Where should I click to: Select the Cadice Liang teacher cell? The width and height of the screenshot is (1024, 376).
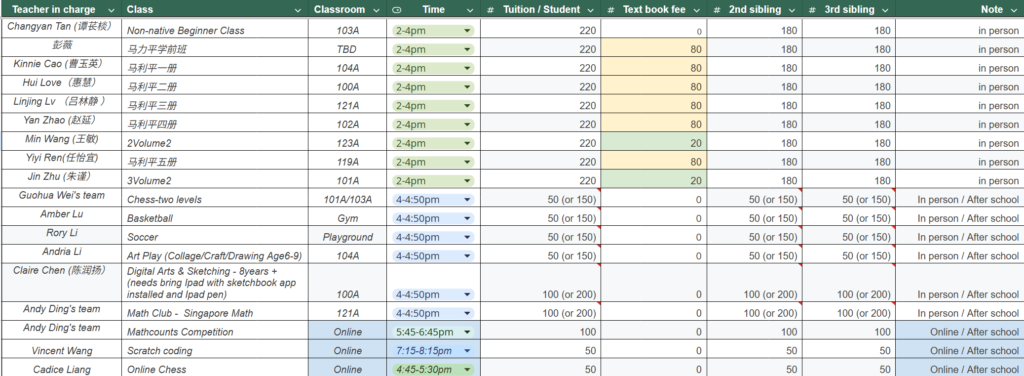point(61,368)
